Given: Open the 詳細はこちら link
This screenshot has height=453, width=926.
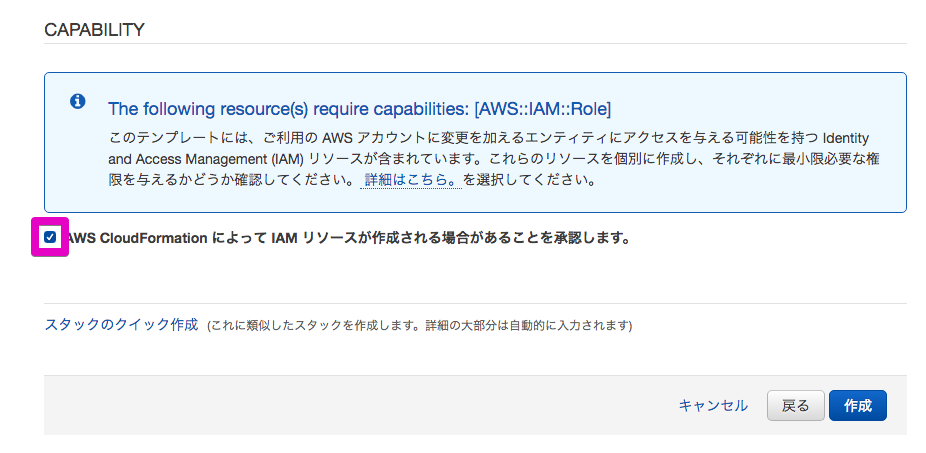Looking at the screenshot, I should 410,181.
